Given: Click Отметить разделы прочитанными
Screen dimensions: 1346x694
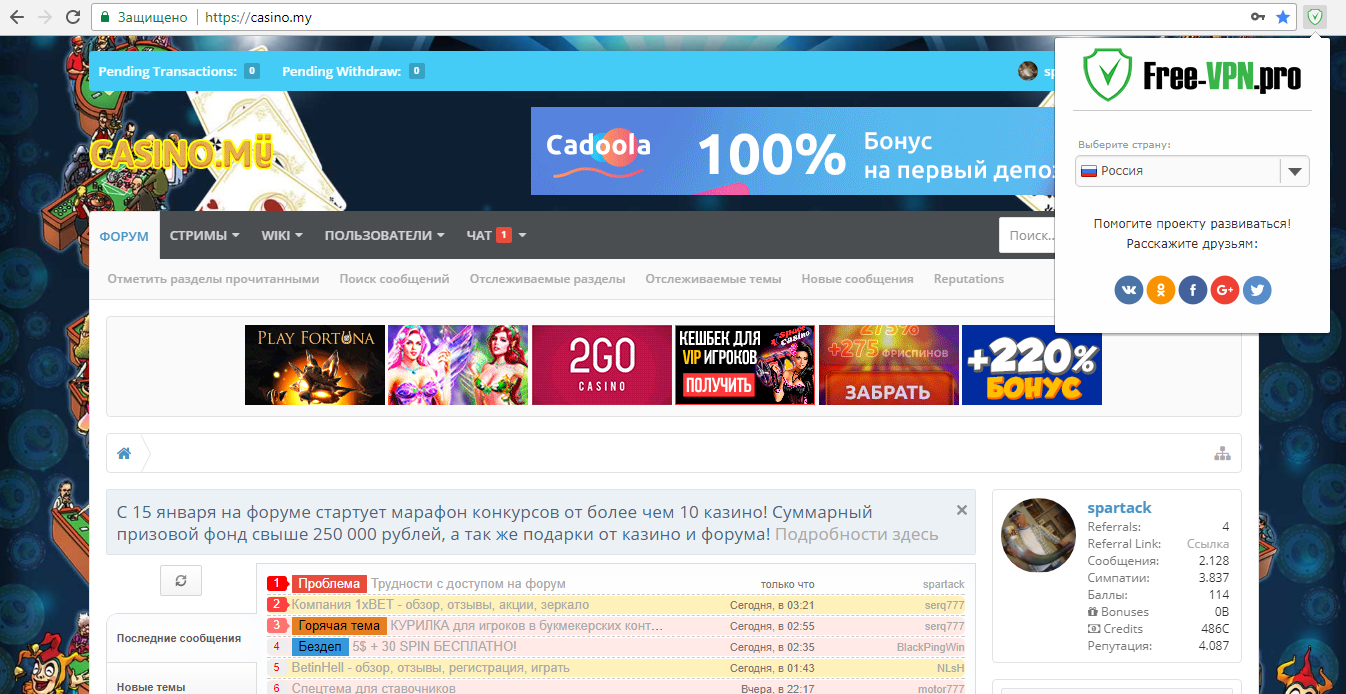Looking at the screenshot, I should point(213,279).
